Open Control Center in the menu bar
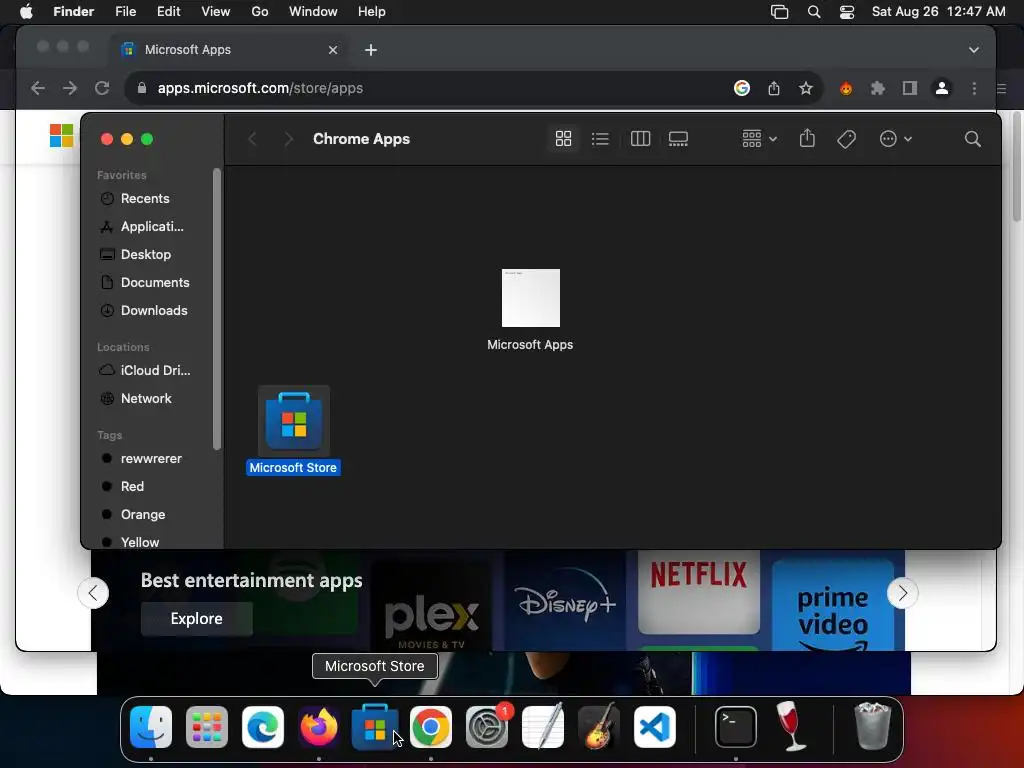The image size is (1024, 768). coord(847,12)
